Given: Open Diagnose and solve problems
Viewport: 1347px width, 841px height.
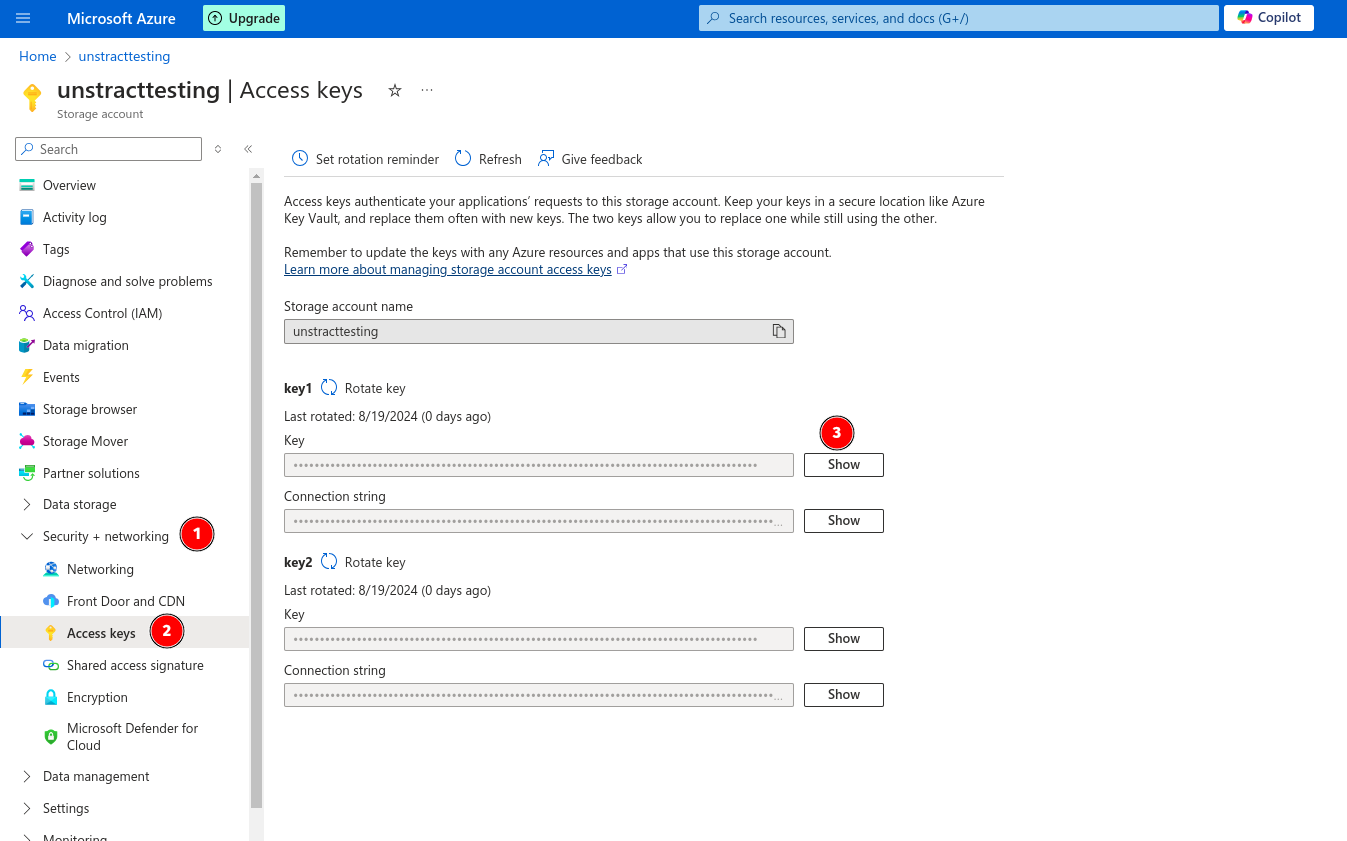Looking at the screenshot, I should coord(127,281).
